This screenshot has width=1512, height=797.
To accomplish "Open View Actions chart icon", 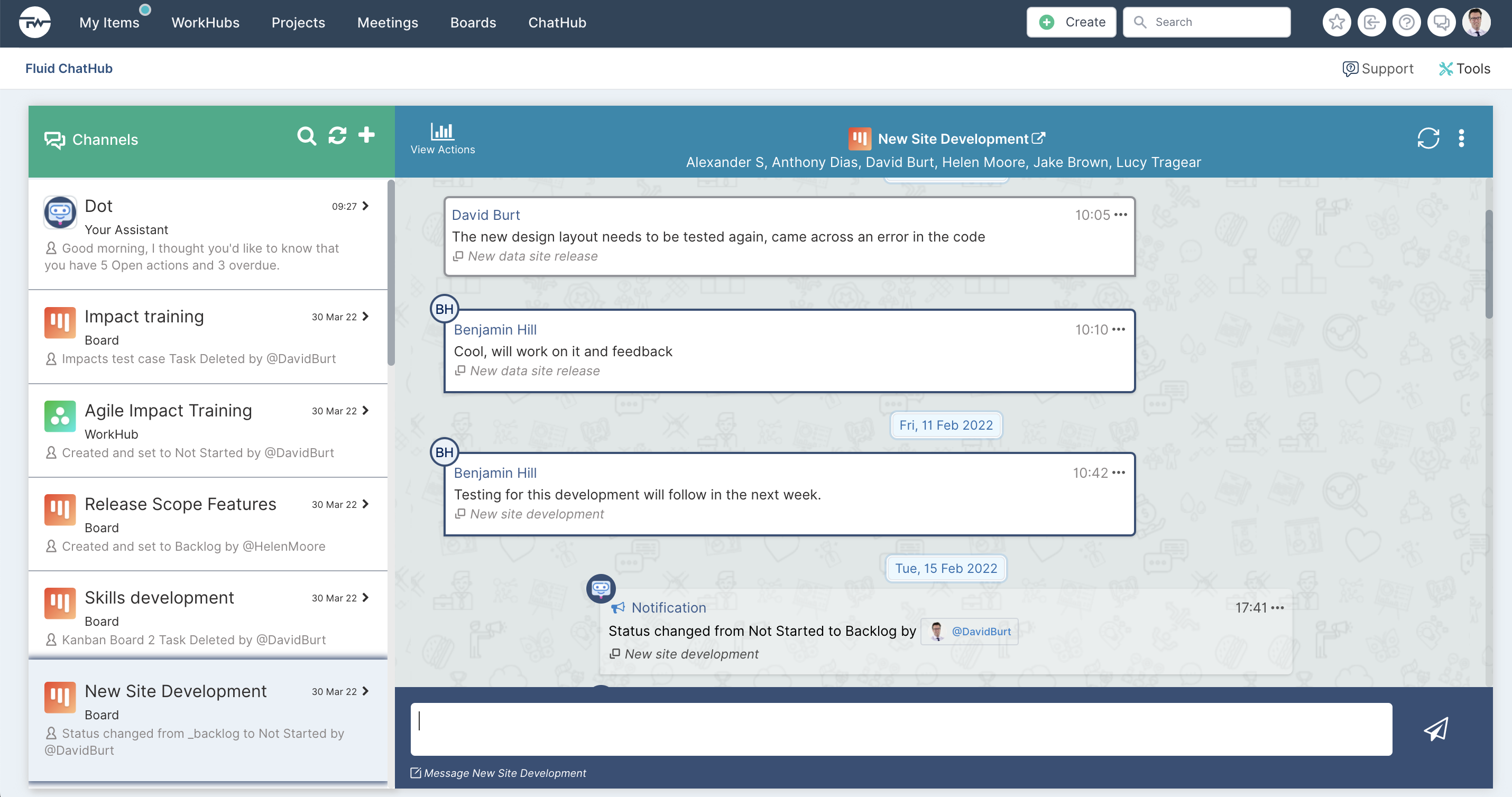I will 442,138.
